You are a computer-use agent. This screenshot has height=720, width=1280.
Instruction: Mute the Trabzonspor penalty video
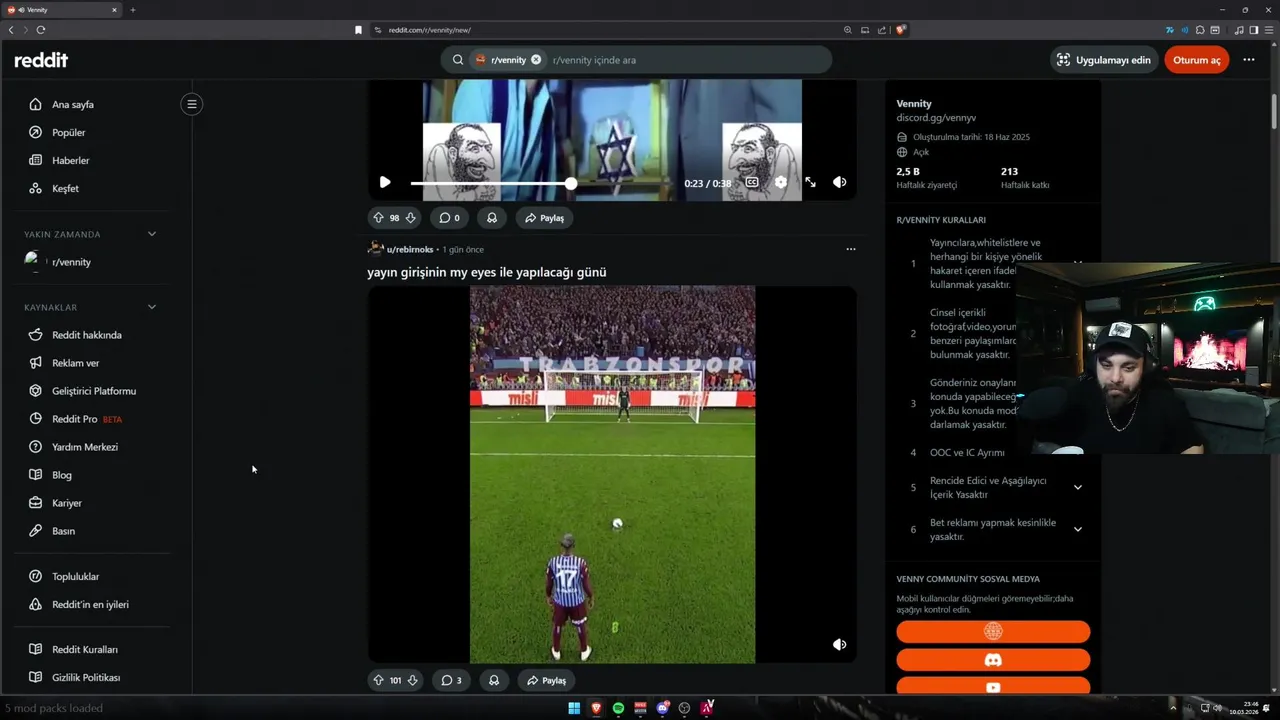[x=840, y=645]
